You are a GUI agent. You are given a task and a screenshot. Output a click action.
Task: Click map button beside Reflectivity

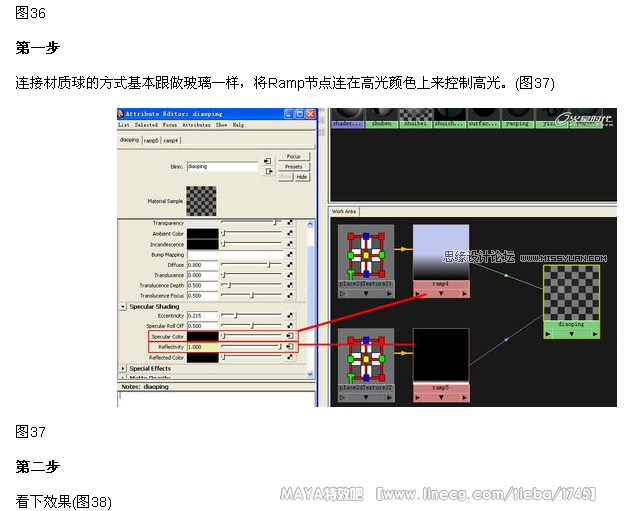click(290, 347)
